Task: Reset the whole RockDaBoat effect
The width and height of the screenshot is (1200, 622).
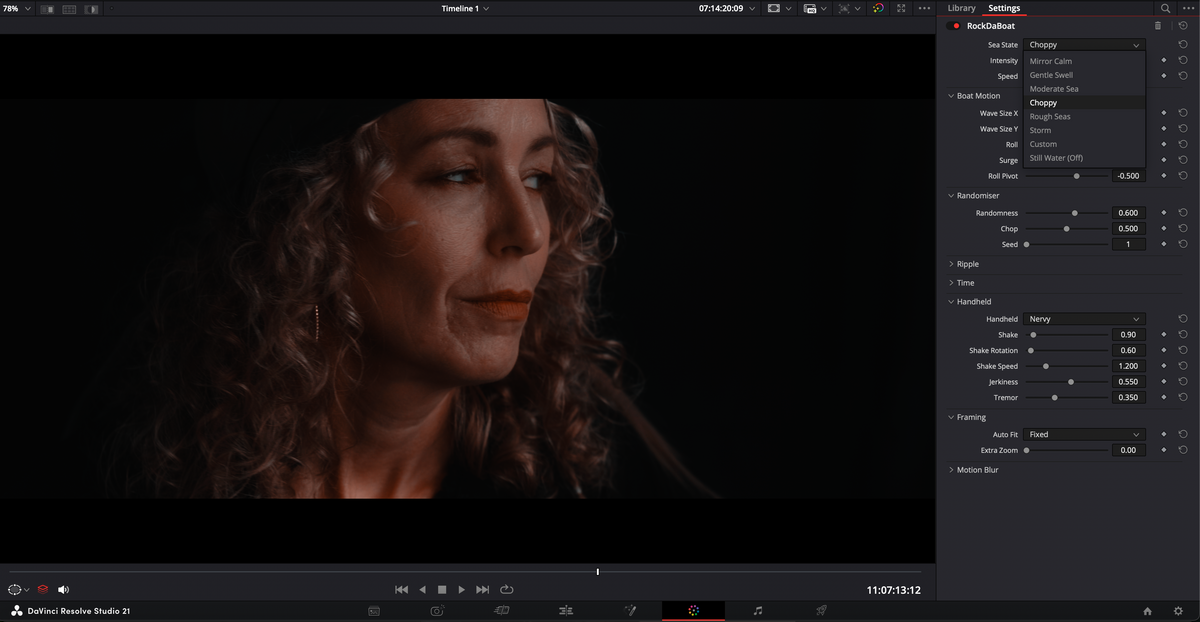Action: click(x=1183, y=26)
